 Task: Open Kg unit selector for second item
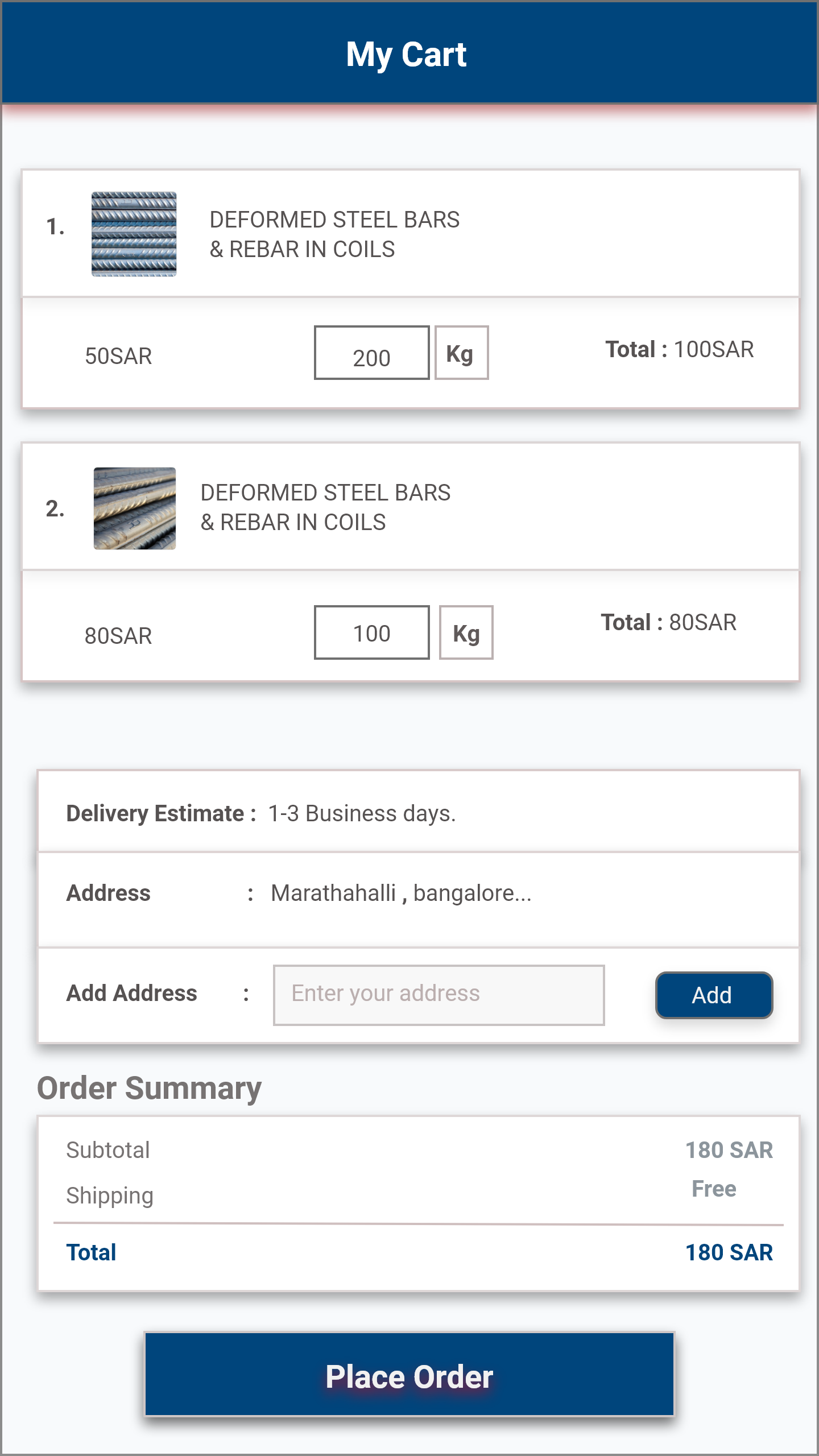(466, 632)
